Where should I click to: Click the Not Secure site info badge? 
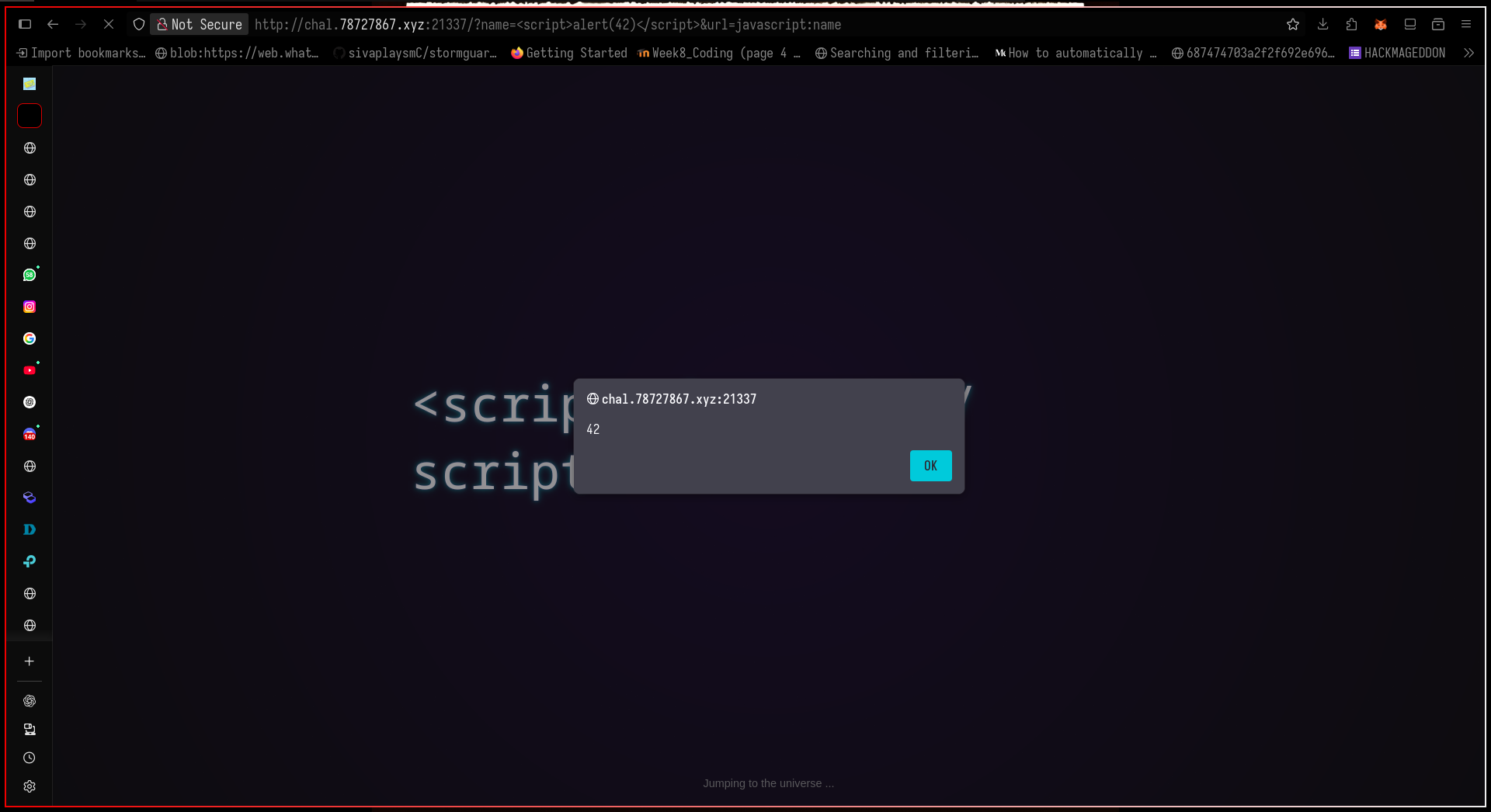pos(200,25)
